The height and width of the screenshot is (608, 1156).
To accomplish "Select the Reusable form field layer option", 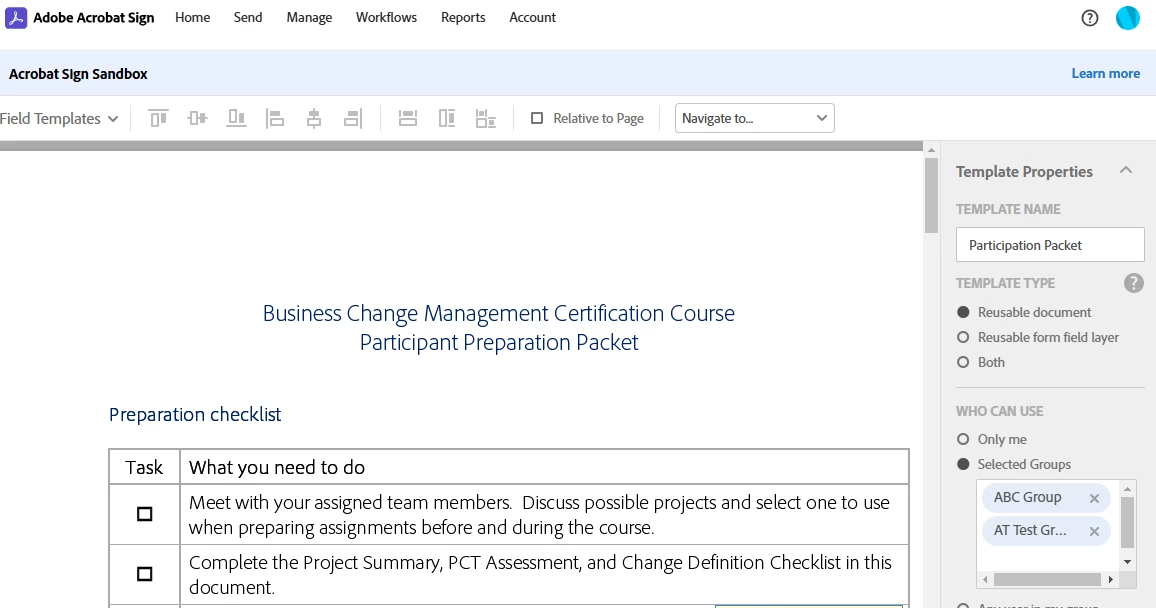I will (x=963, y=337).
